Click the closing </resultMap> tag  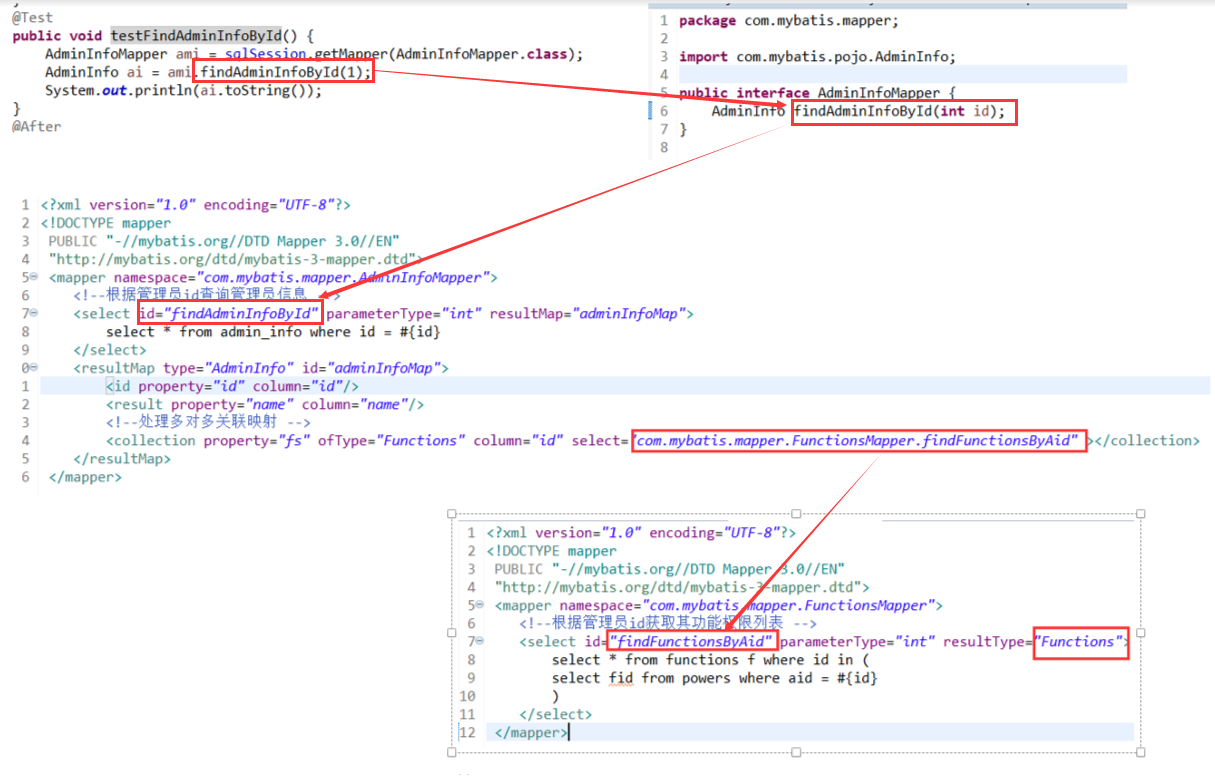[x=122, y=459]
